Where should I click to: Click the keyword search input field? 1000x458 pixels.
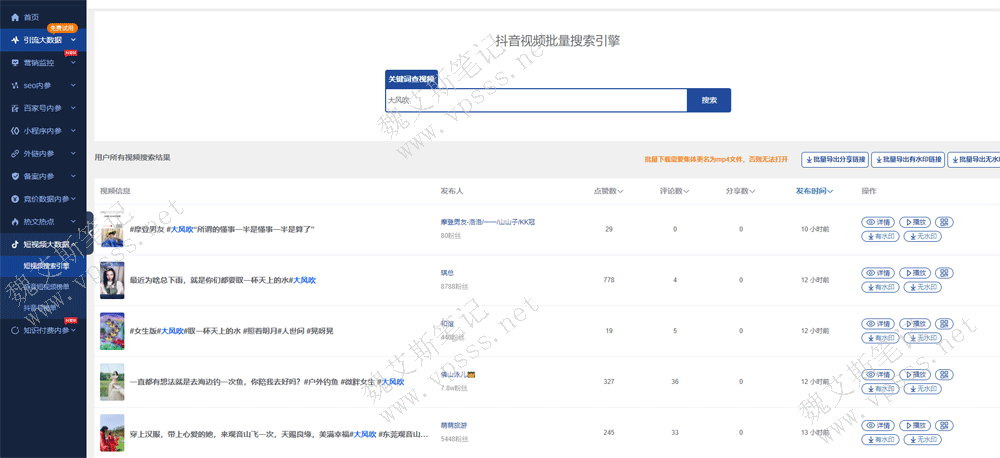pyautogui.click(x=536, y=100)
